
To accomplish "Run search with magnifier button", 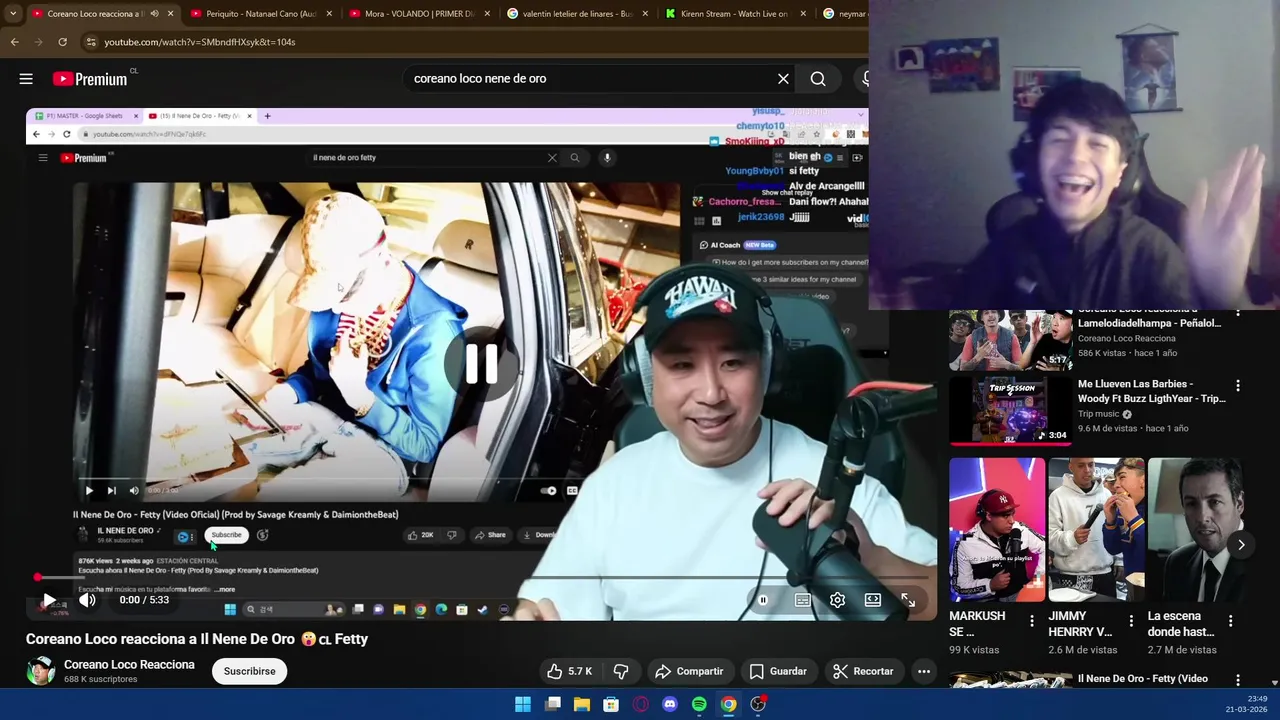I will pos(818,79).
